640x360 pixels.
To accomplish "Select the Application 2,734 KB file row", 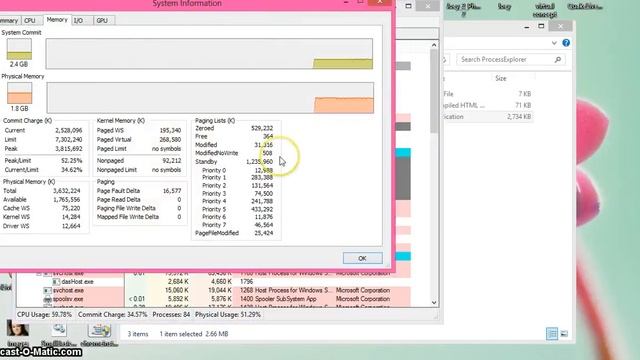I will [x=488, y=117].
